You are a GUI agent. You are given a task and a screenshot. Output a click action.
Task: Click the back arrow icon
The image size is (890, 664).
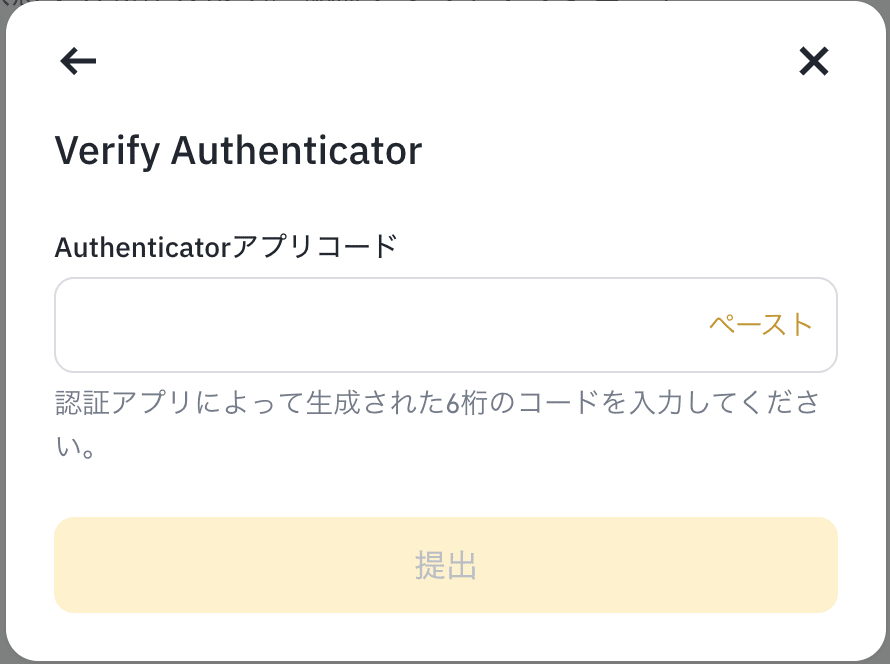[x=78, y=62]
